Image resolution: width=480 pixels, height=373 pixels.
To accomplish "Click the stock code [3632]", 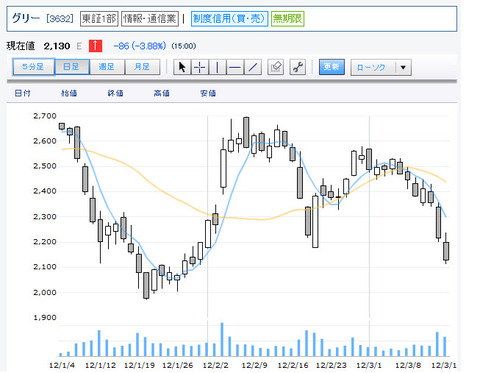I will click(60, 19).
